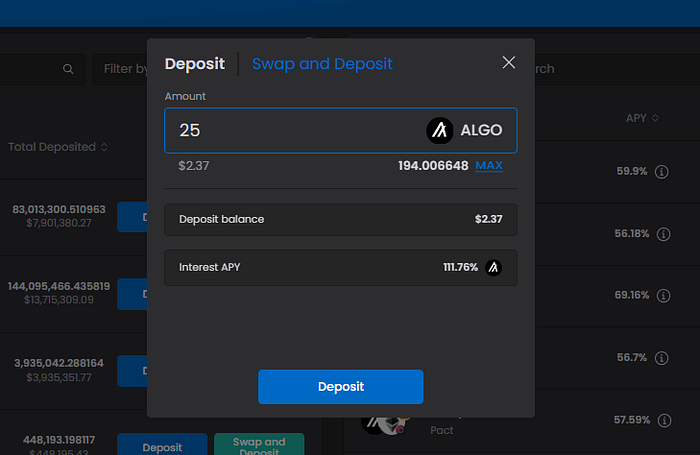The image size is (700, 455).
Task: Click the 83,013,300.510963 total deposited value
Action: point(59,209)
